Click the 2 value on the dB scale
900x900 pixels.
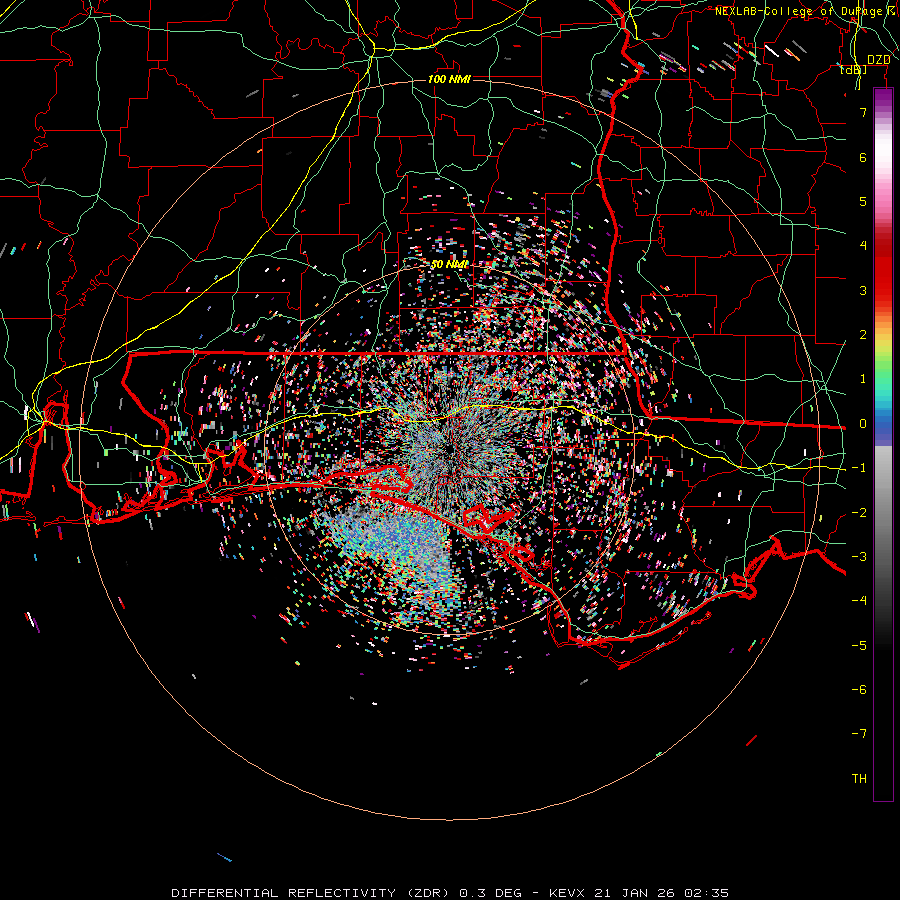point(863,335)
